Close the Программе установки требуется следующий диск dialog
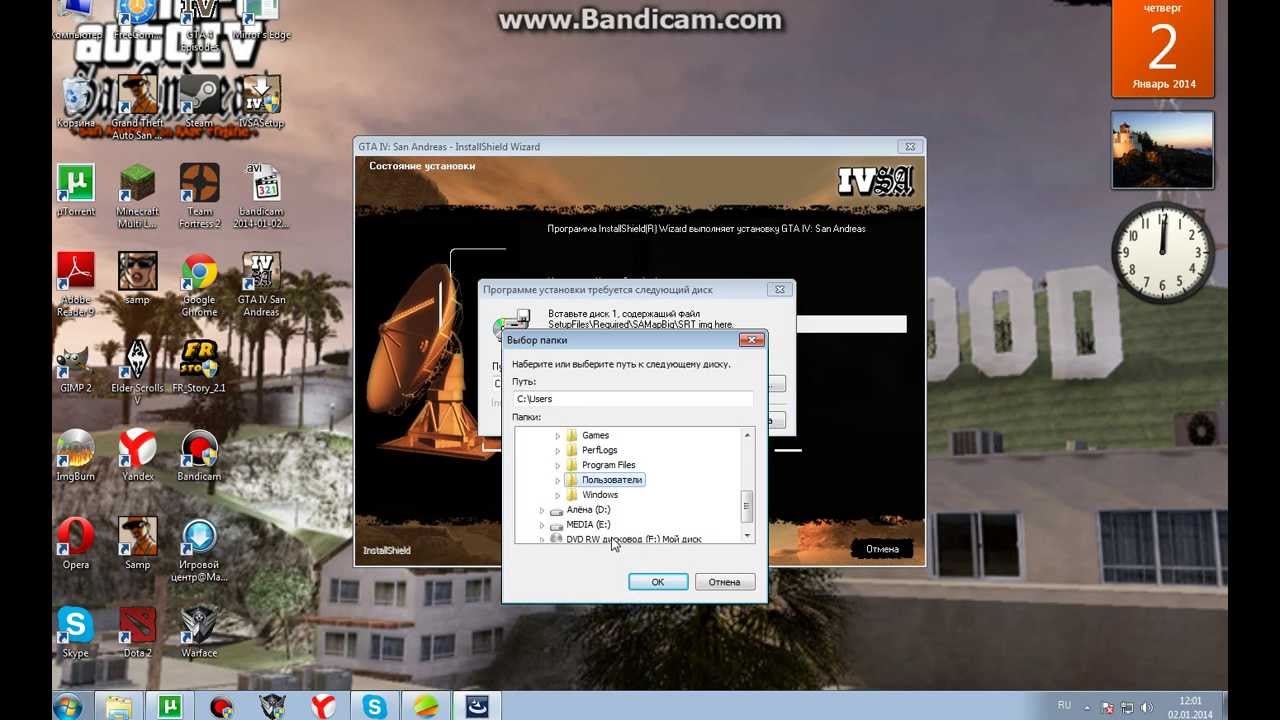 pos(781,290)
